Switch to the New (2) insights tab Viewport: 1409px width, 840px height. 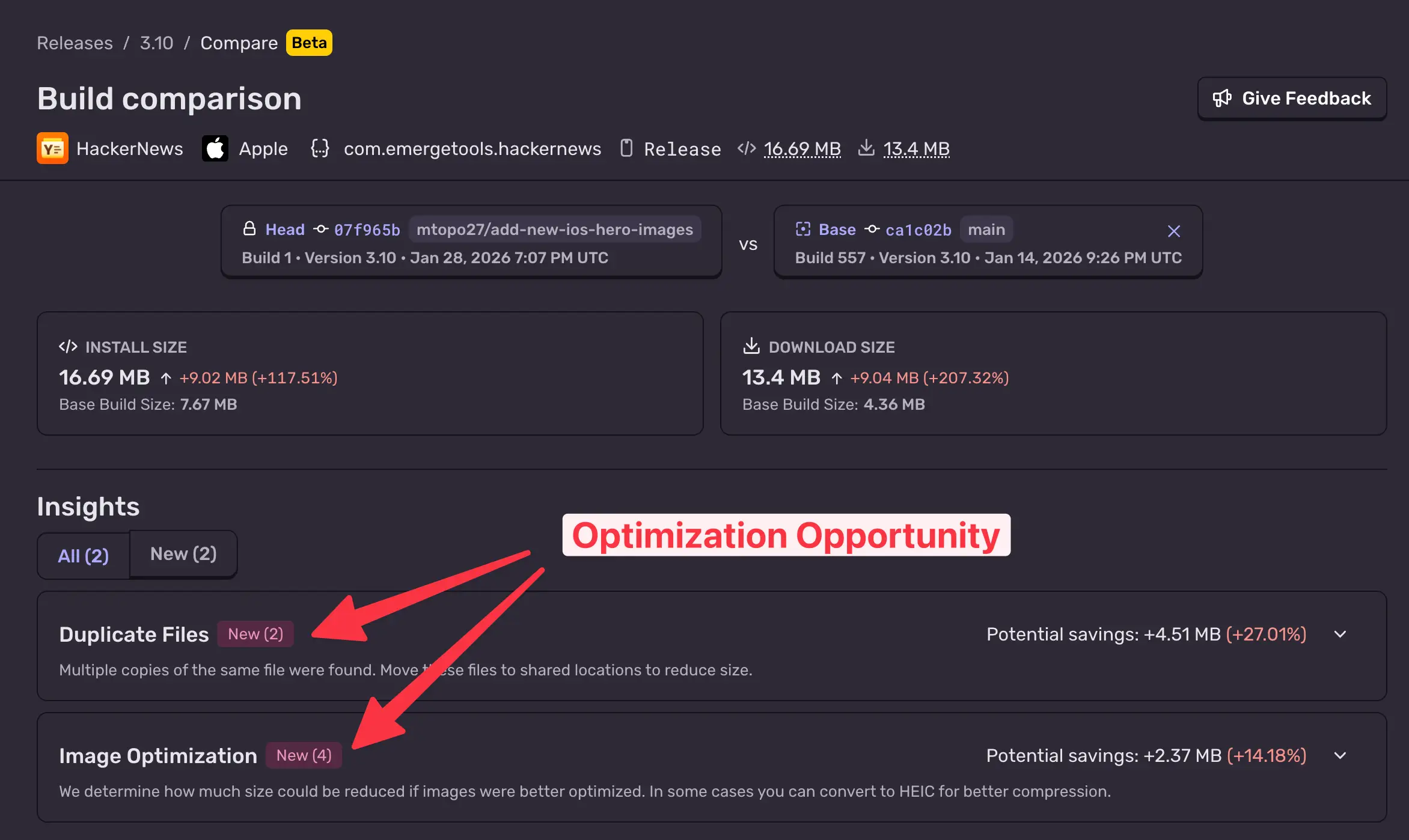click(183, 553)
